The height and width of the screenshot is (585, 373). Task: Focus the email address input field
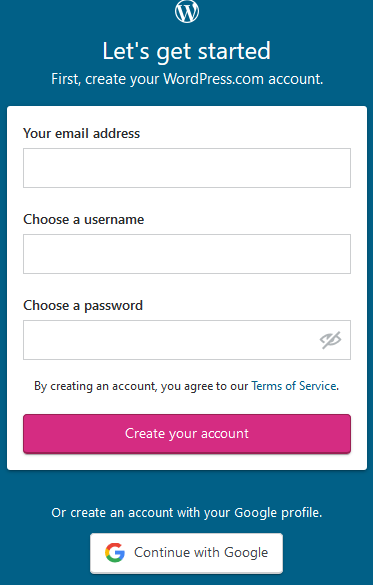187,168
